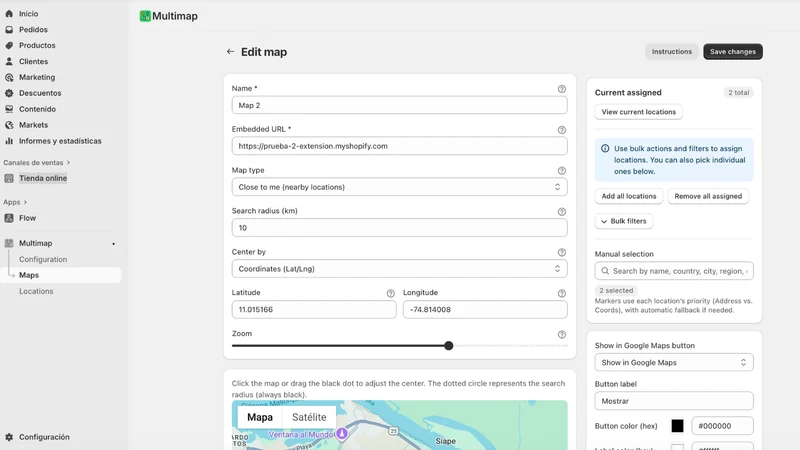This screenshot has height=450, width=800.
Task: Click the Save changes button
Action: click(733, 52)
